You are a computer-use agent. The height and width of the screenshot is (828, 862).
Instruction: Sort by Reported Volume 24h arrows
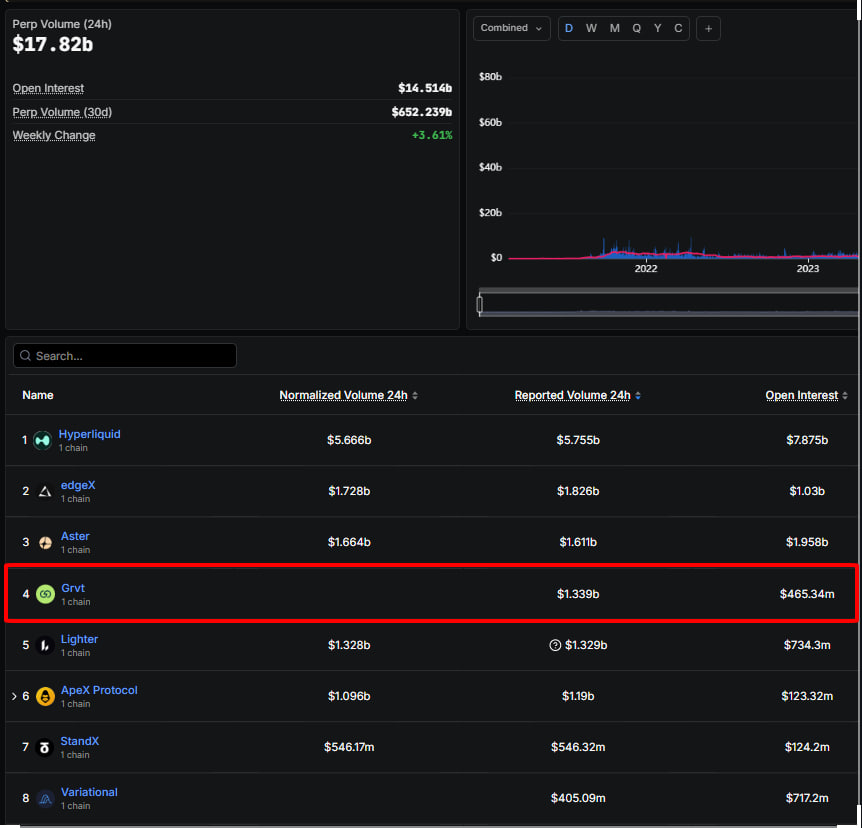pos(638,395)
